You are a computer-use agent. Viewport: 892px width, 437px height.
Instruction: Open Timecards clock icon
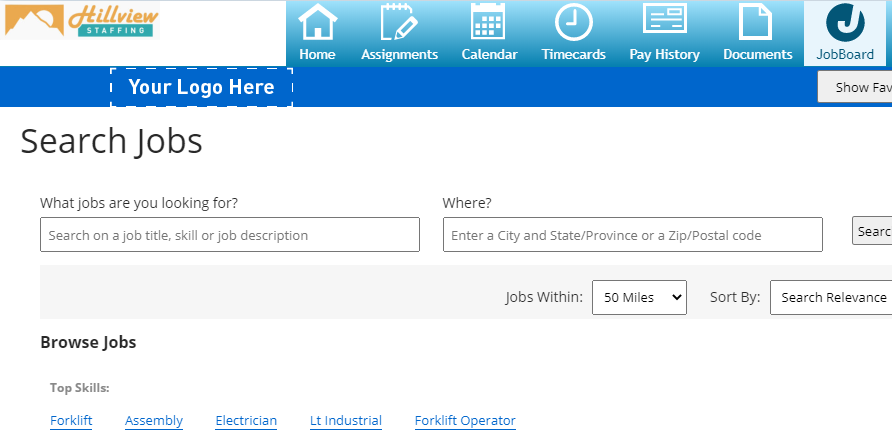(573, 22)
